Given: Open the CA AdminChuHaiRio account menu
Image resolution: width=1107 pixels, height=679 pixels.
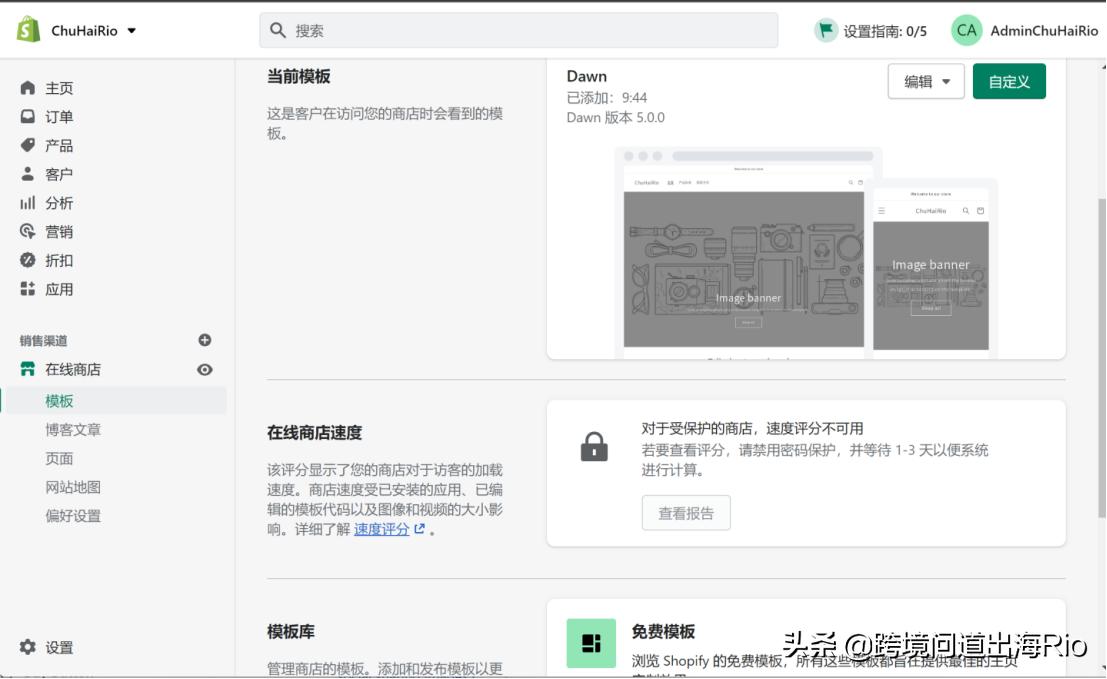Looking at the screenshot, I should [x=1023, y=31].
